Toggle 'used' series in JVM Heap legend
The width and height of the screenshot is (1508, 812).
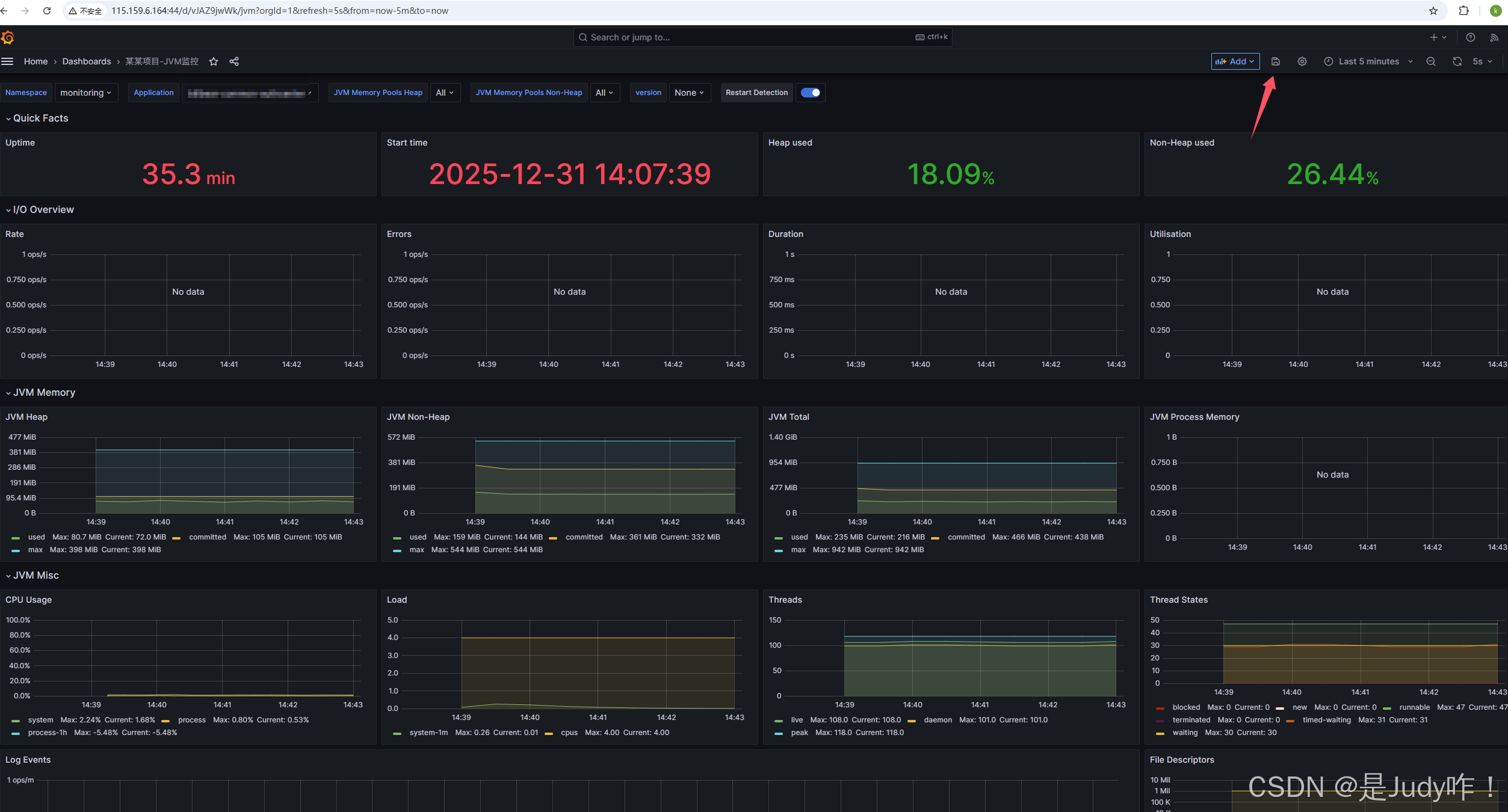[36, 537]
